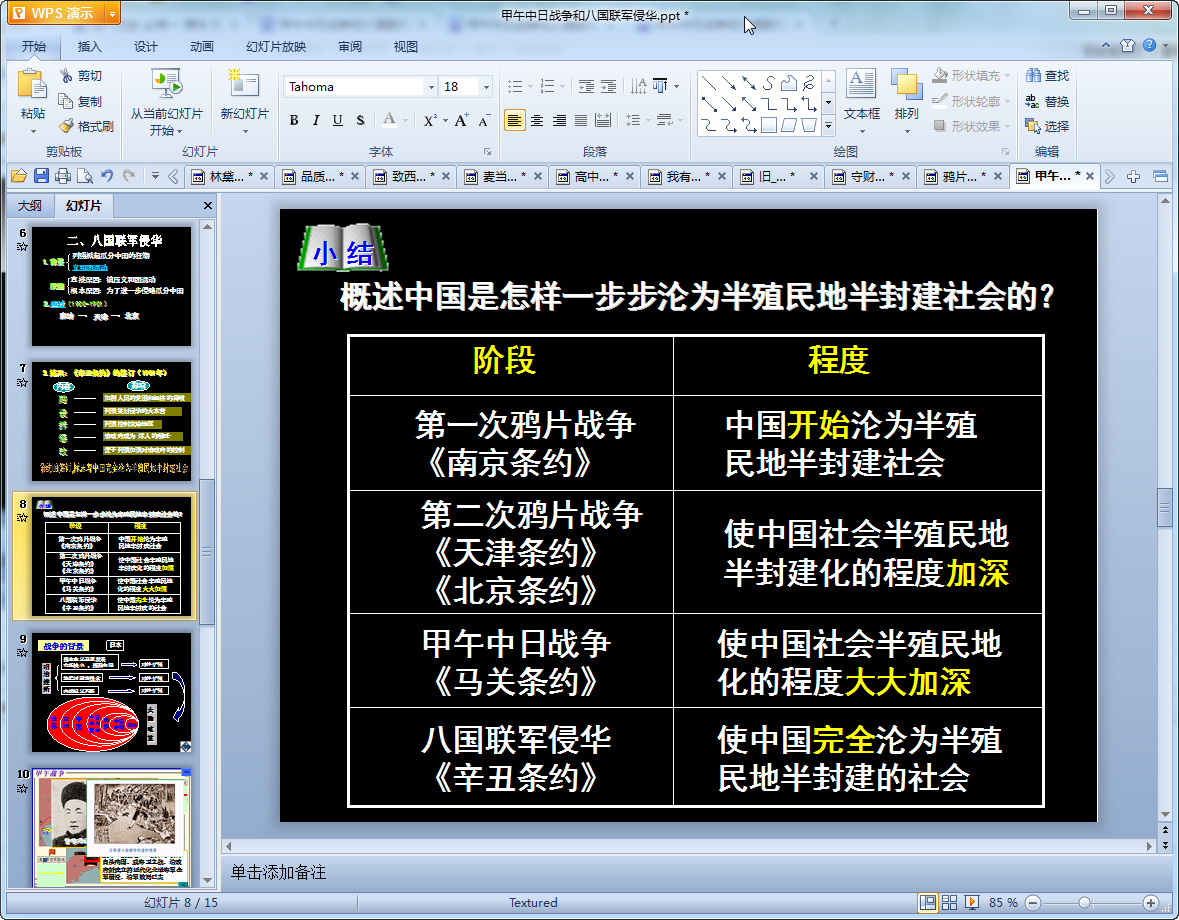Click the zoom in plus icon
Viewport: 1179px width, 920px height.
[x=1150, y=903]
